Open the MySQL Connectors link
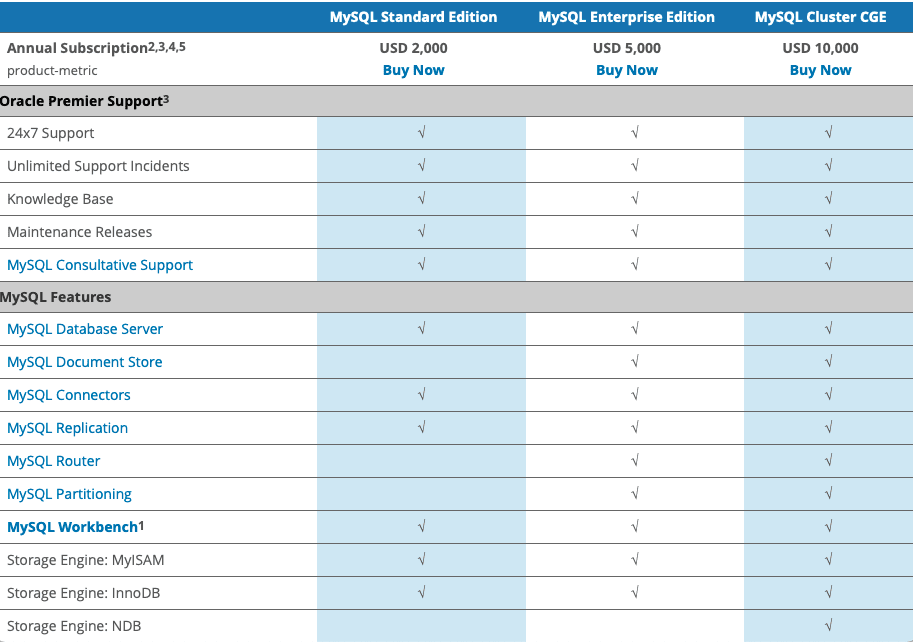Viewport: 913px width, 642px height. (x=69, y=395)
